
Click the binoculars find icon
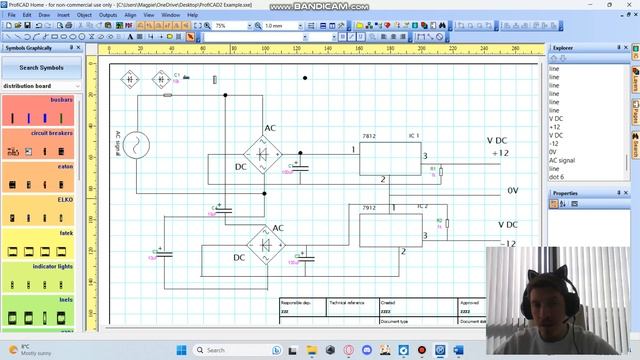pos(442,25)
